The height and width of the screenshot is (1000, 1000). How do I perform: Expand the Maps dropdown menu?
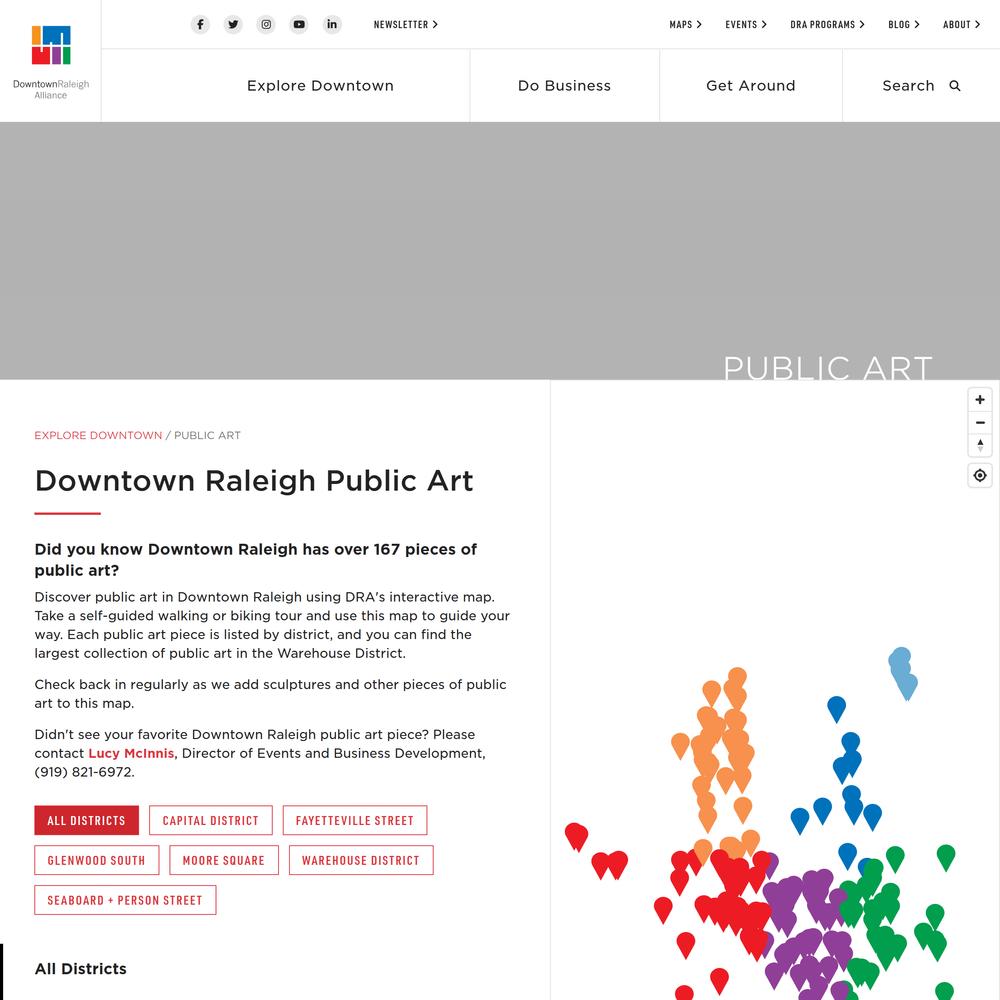click(685, 24)
